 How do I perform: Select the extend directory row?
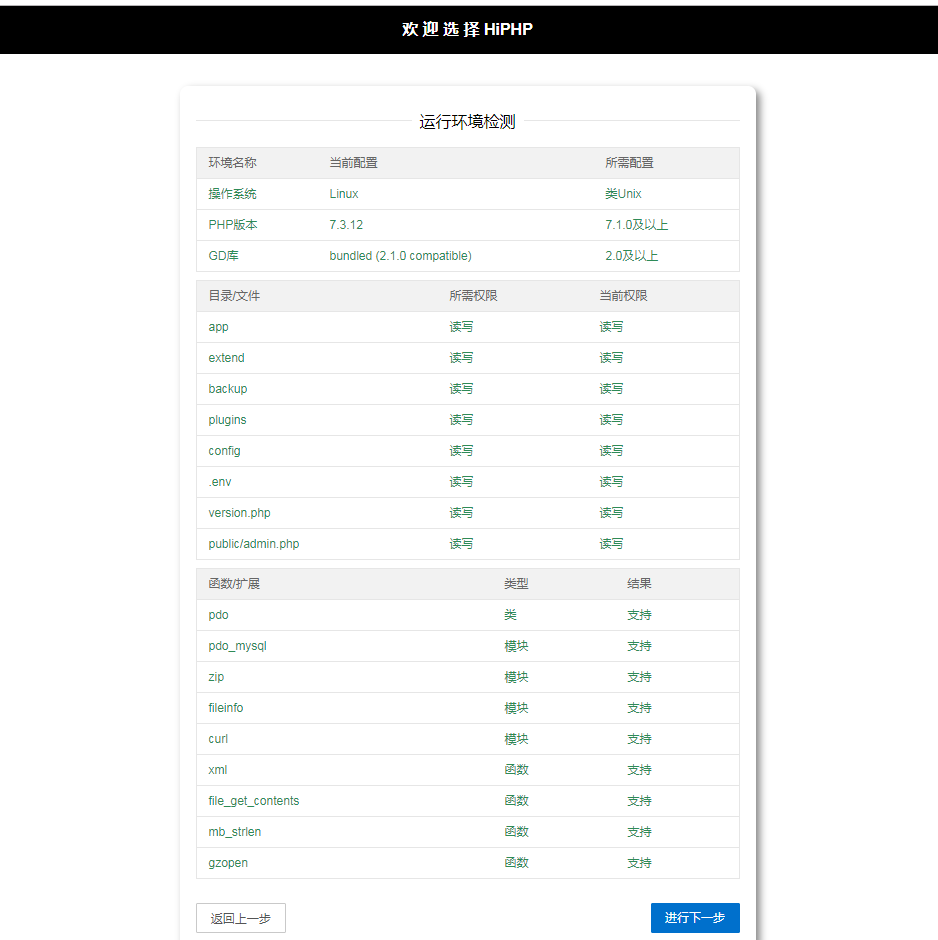[x=468, y=358]
